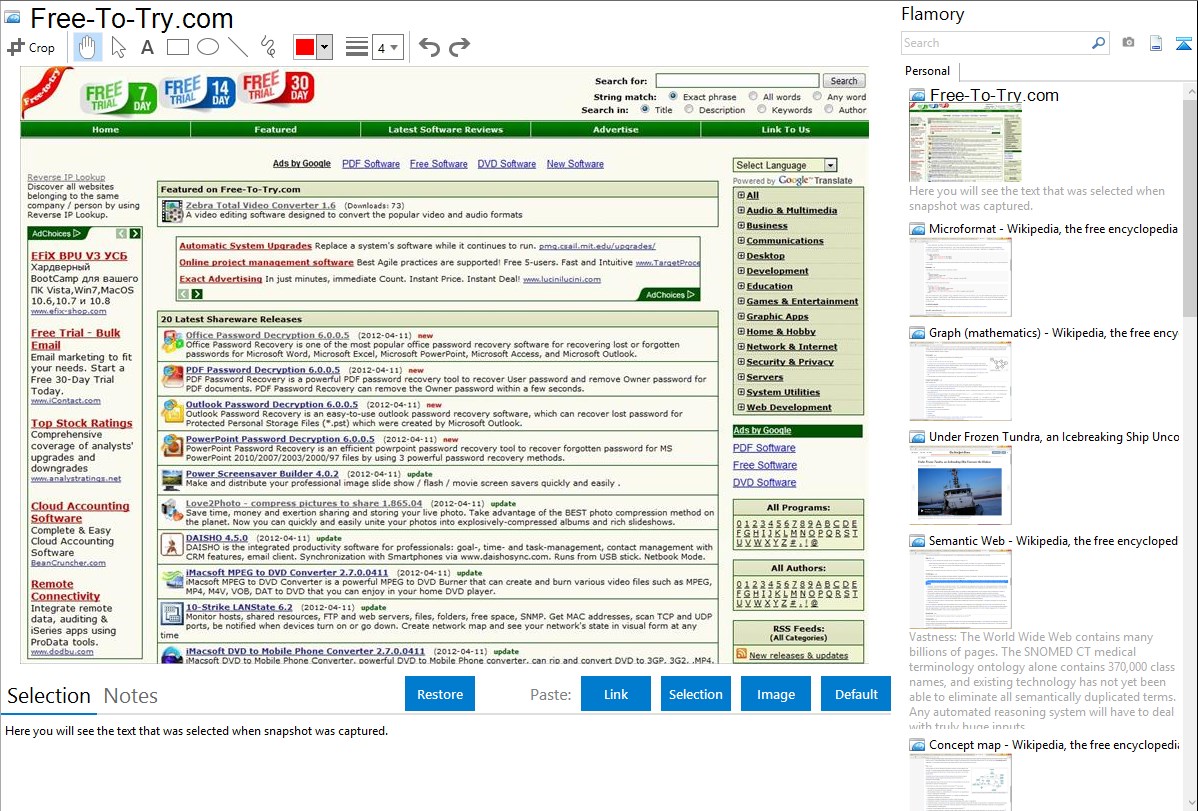Open Graph (mathematics) snapshot thumbnail

coord(960,381)
